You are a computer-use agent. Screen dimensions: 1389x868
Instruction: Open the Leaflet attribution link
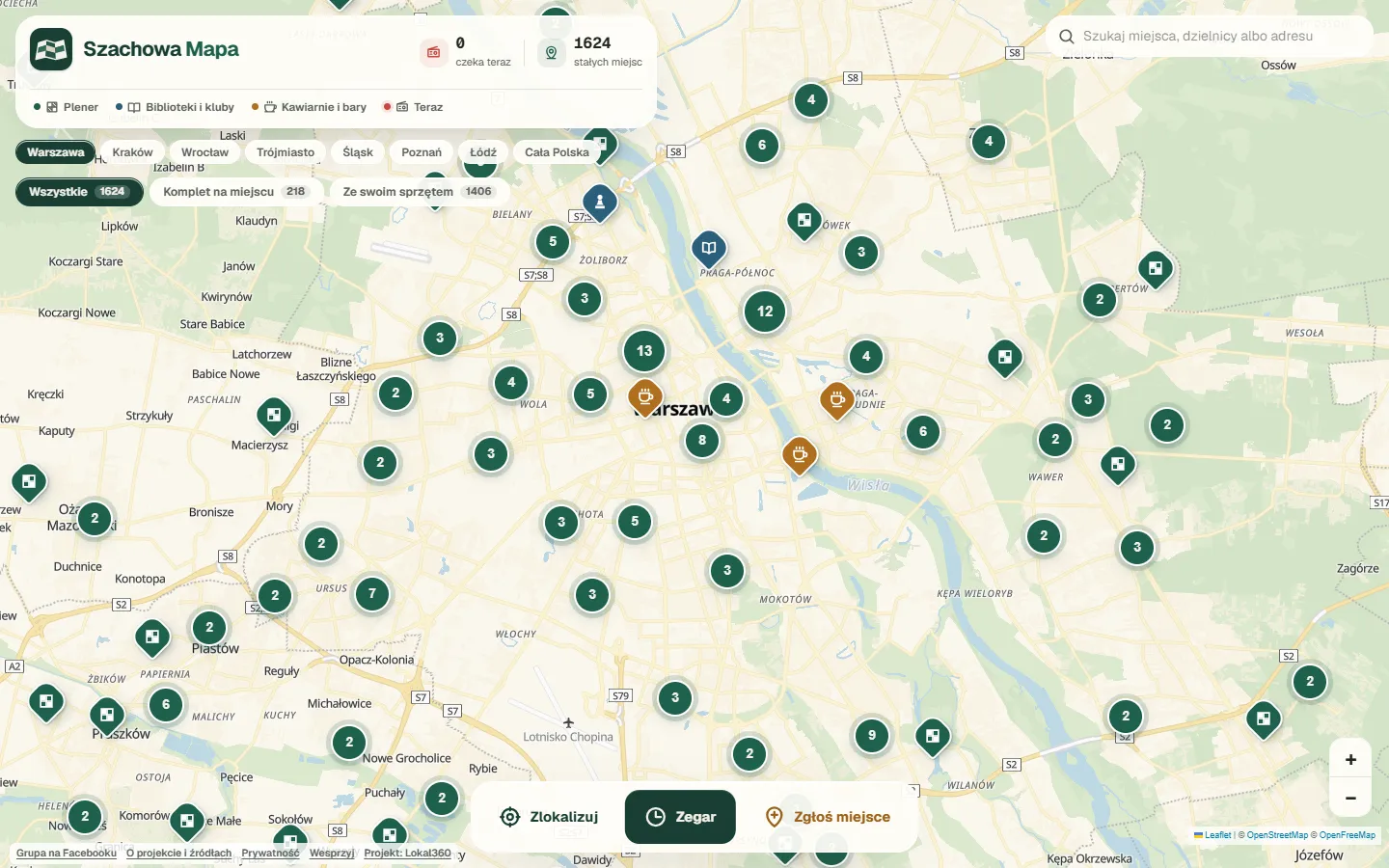click(1212, 835)
